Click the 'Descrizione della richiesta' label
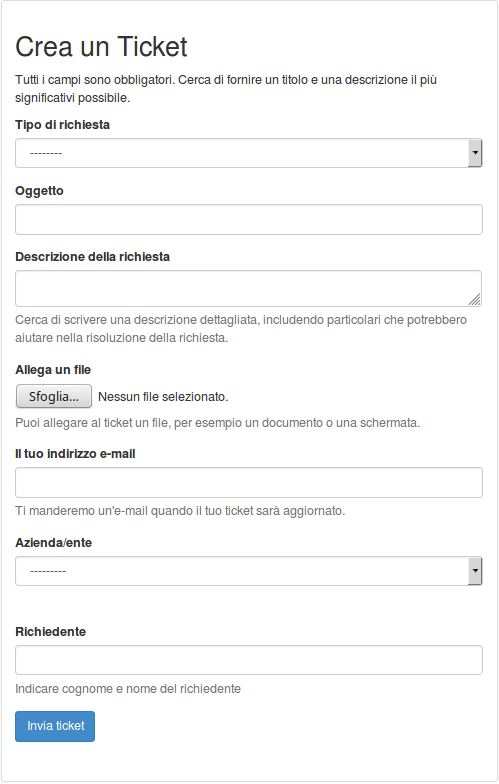The width and height of the screenshot is (499, 784). 92,257
